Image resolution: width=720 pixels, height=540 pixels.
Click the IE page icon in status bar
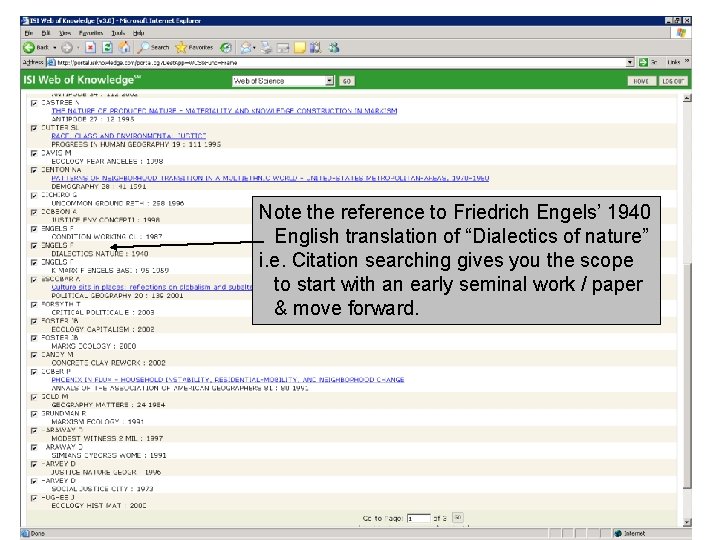pos(25,533)
